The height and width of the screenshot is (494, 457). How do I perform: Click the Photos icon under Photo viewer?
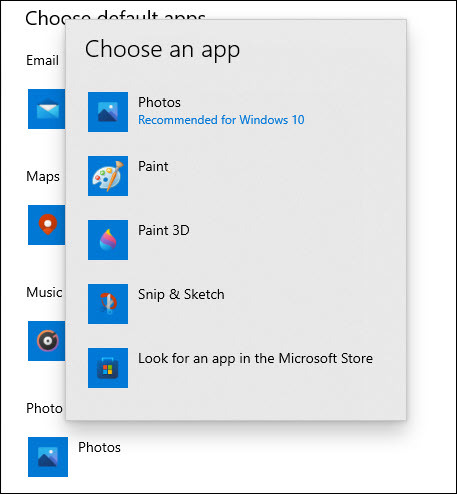[x=48, y=457]
